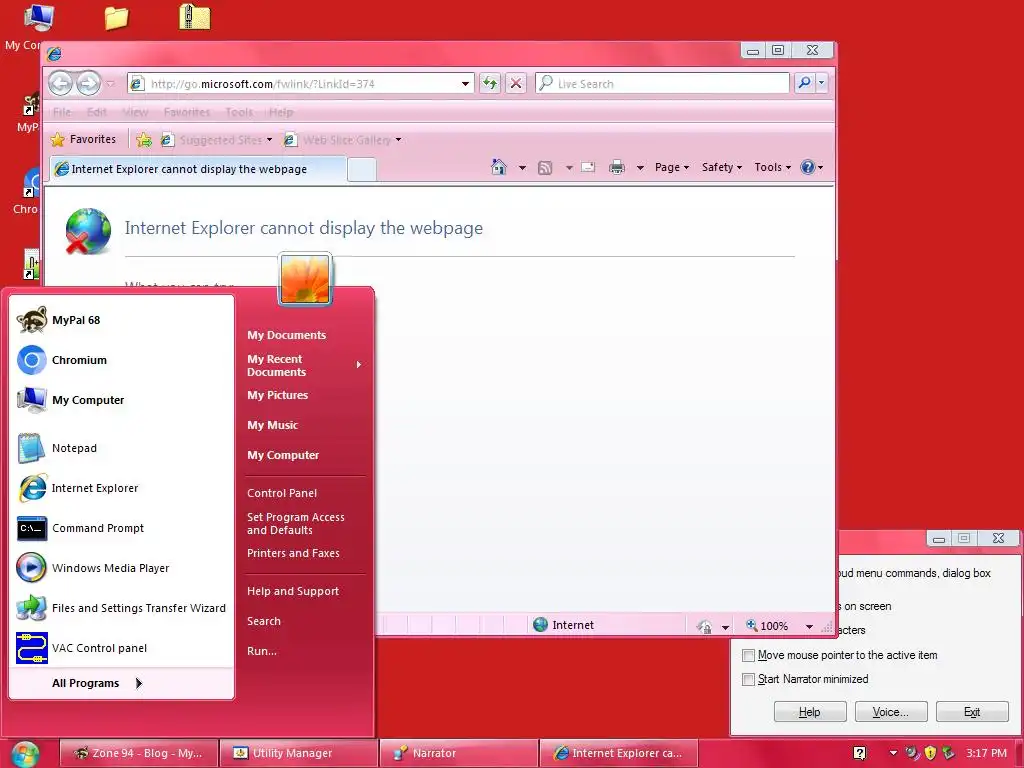
Task: Click the Start orb button
Action: [25, 754]
